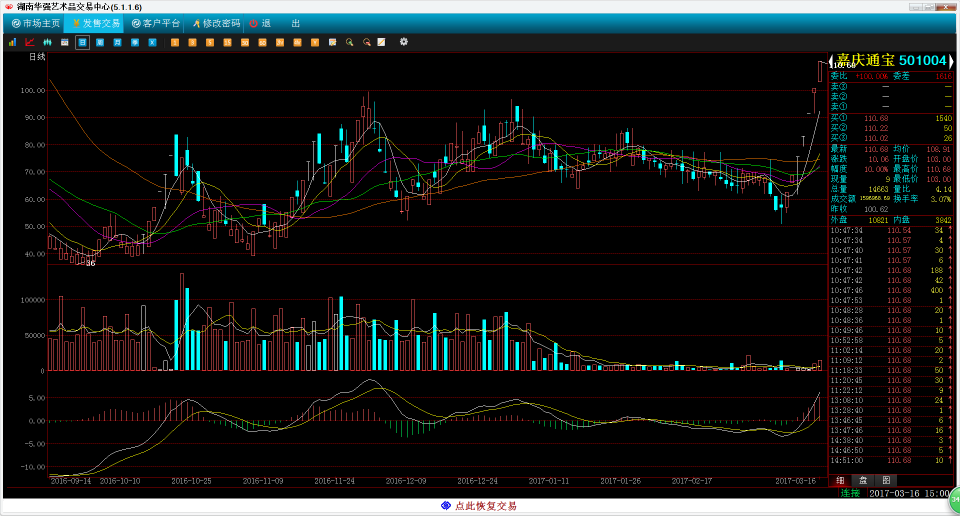The height and width of the screenshot is (516, 960).
Task: Click trade row at 13:08:10
Action: (891, 400)
